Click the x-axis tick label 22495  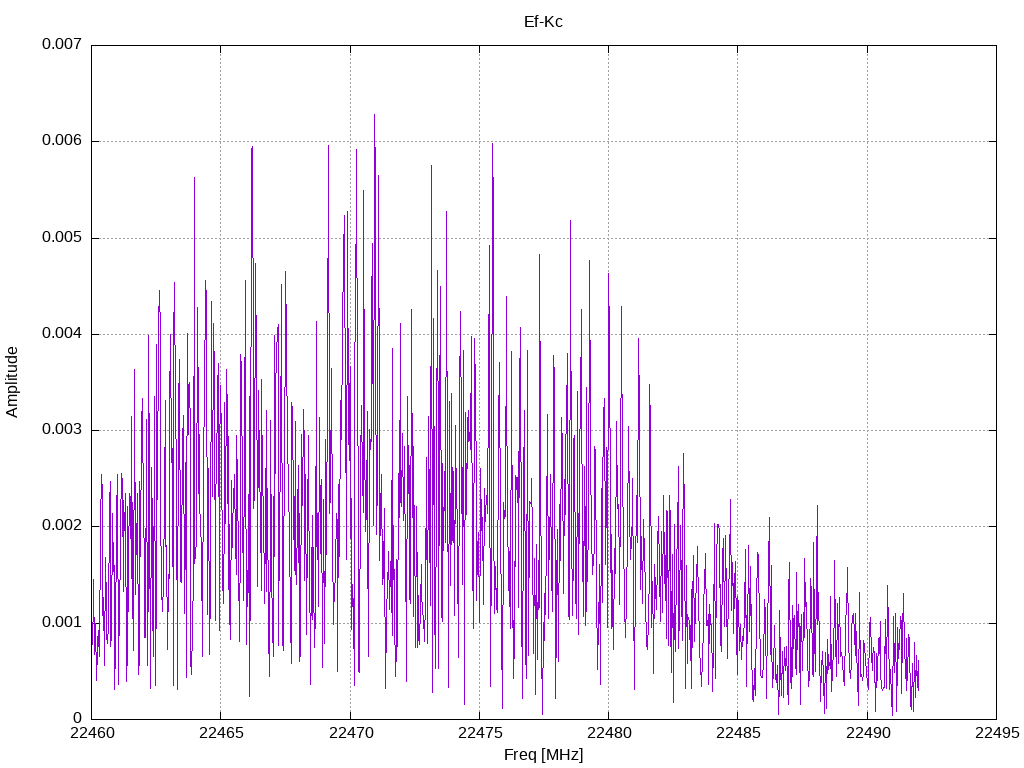coord(997,733)
